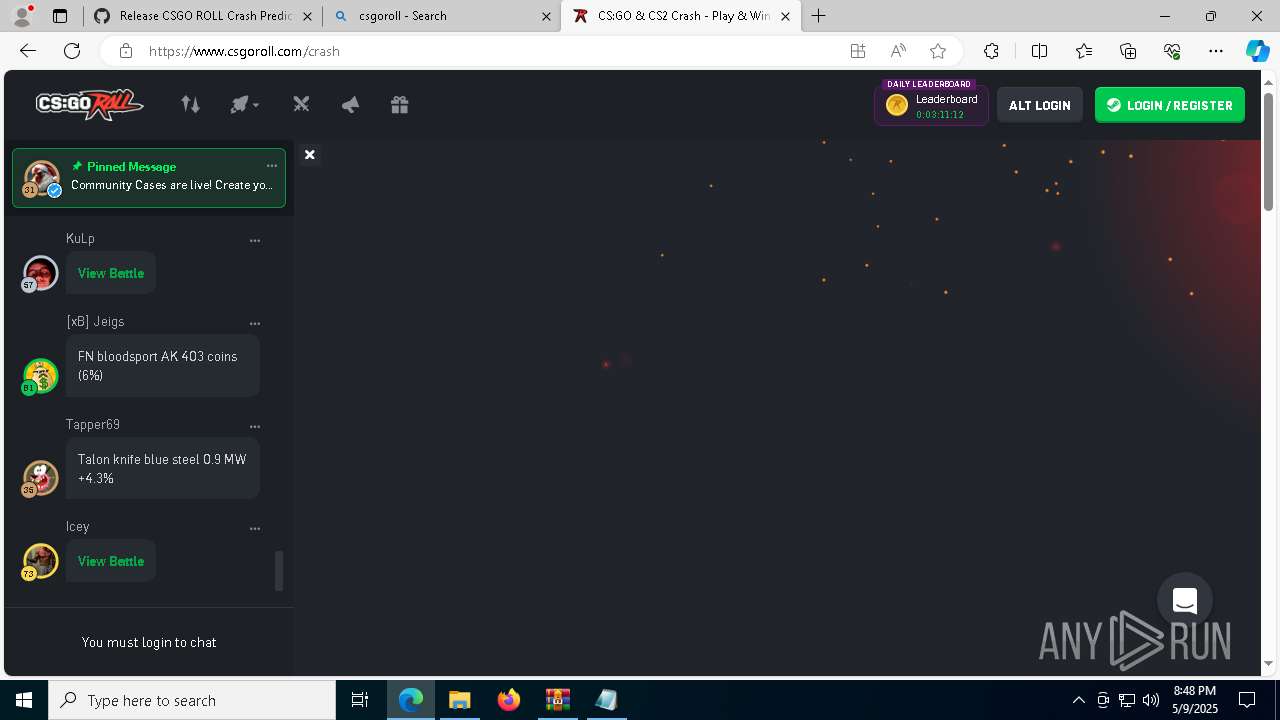Image resolution: width=1280 pixels, height=720 pixels.
Task: Open Icey's avatar profile
Action: coord(40,561)
